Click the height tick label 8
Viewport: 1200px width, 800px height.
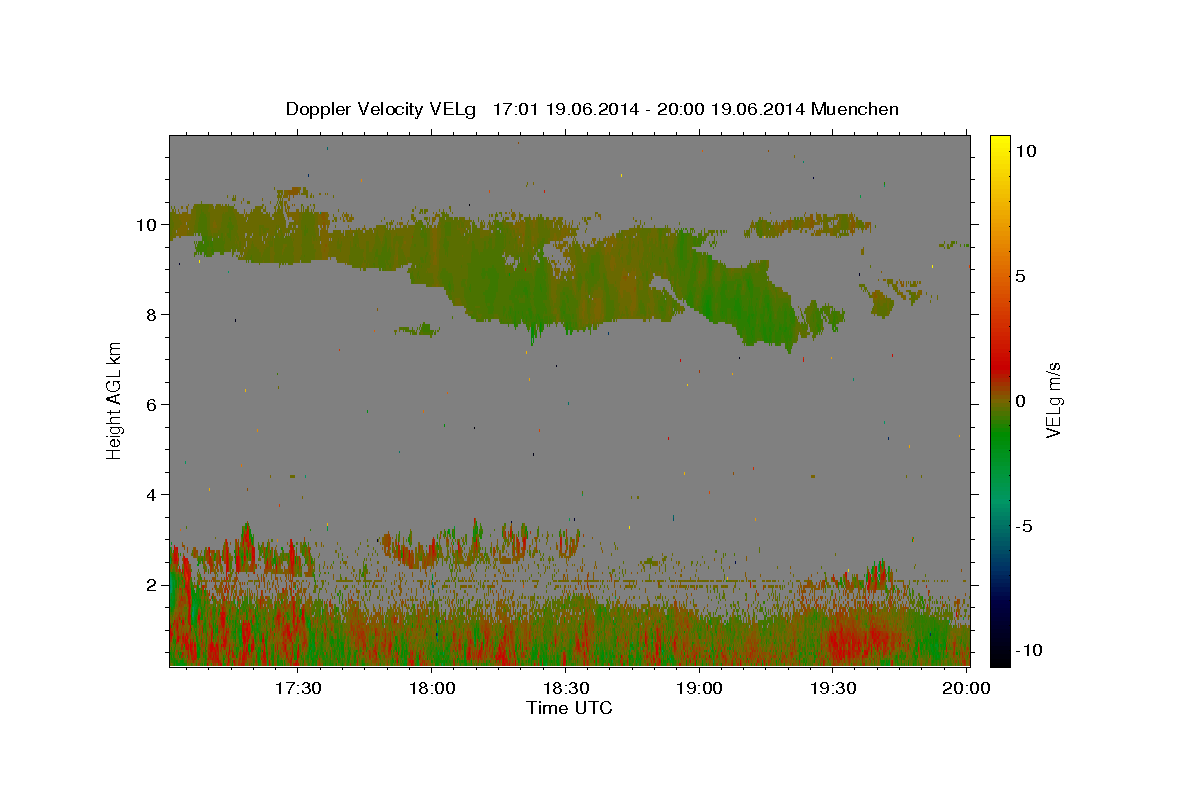pyautogui.click(x=153, y=315)
